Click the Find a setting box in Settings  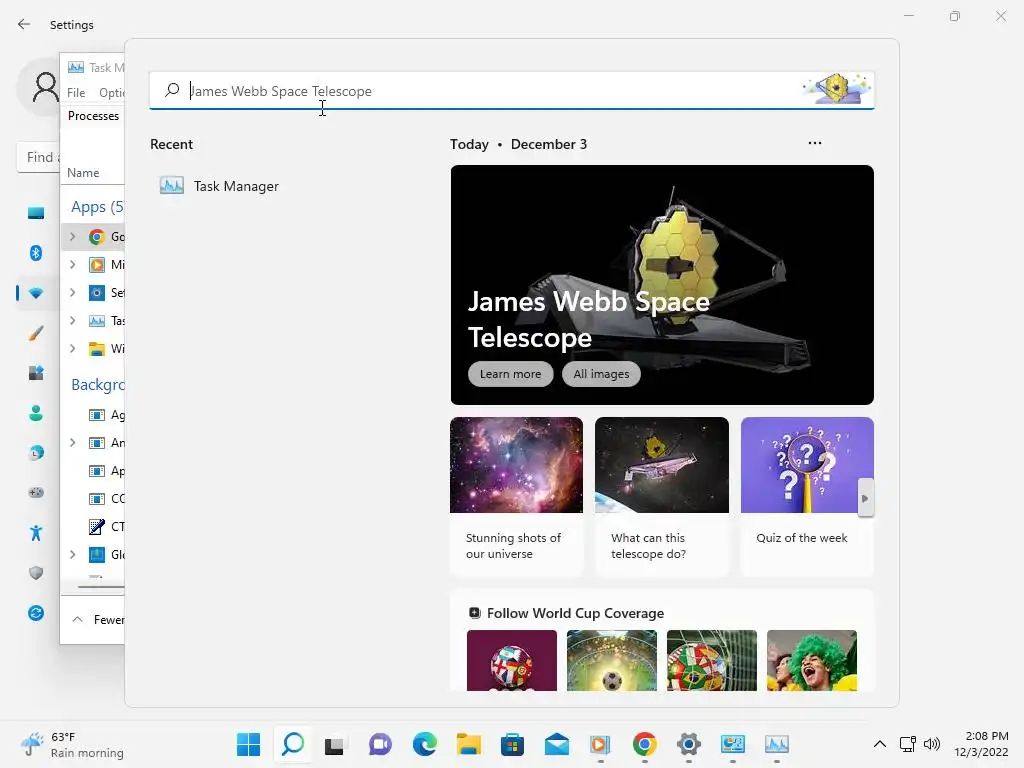click(39, 157)
